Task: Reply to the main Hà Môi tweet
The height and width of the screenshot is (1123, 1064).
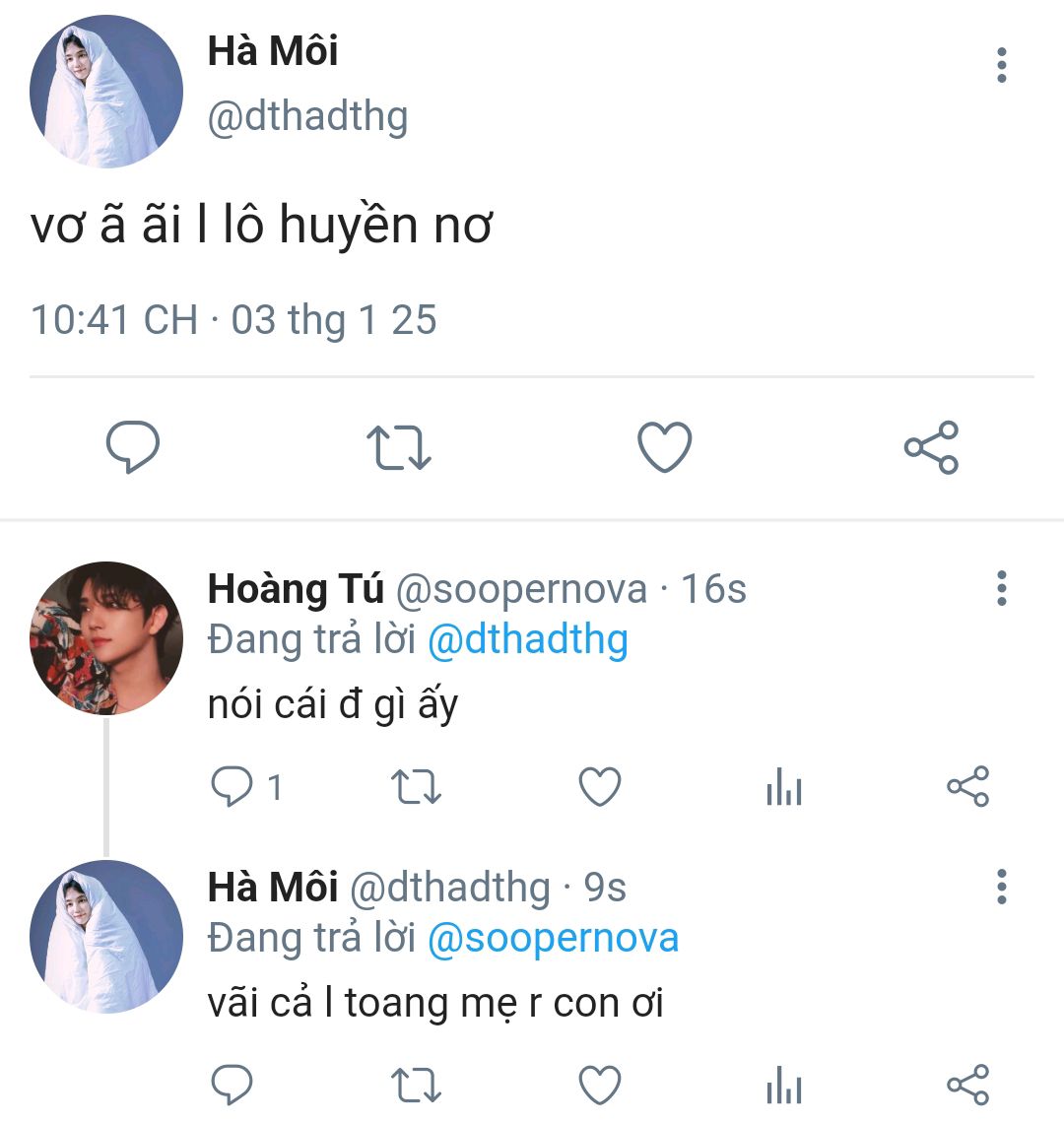Action: [133, 447]
